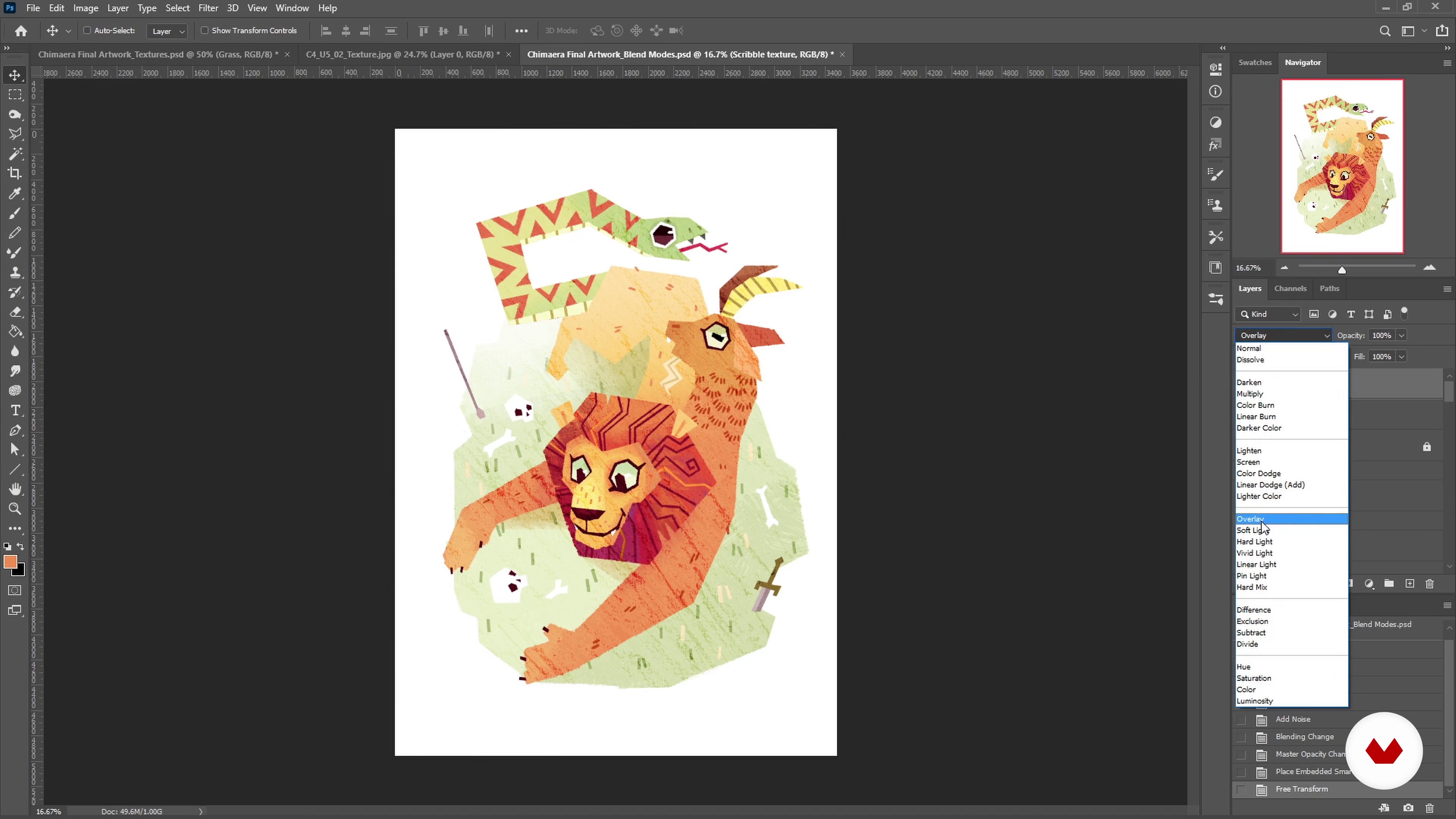Click the Opacity 100% input field
The image size is (1456, 819).
pyautogui.click(x=1381, y=336)
